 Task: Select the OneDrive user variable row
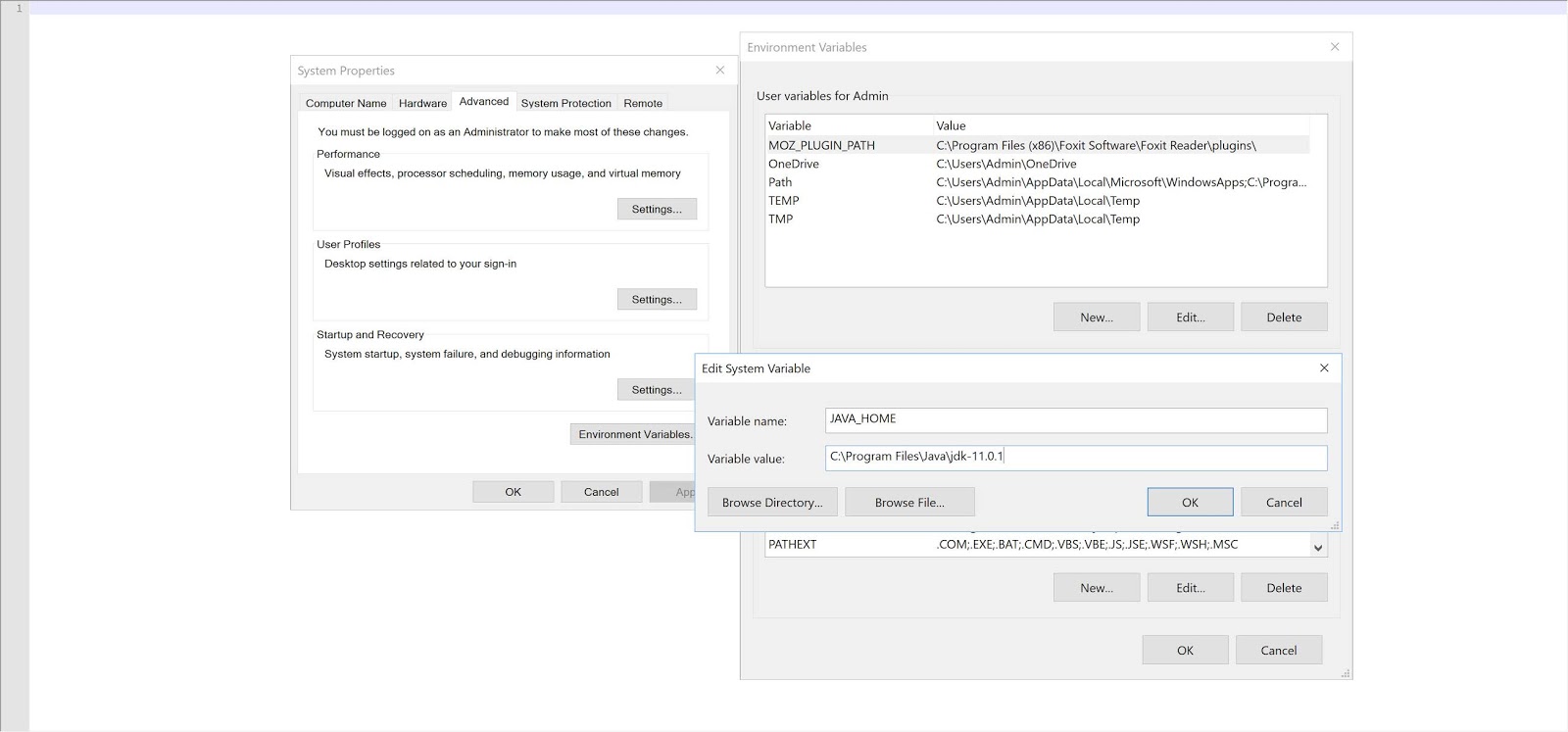1038,164
